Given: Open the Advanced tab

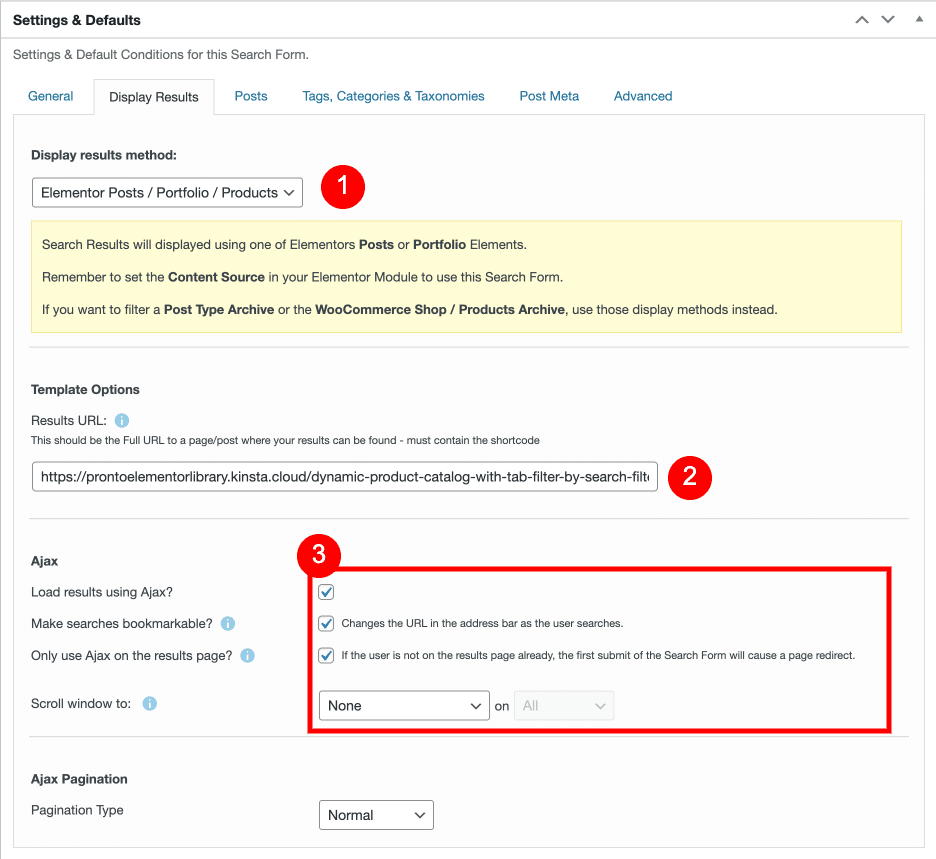Looking at the screenshot, I should (x=643, y=96).
